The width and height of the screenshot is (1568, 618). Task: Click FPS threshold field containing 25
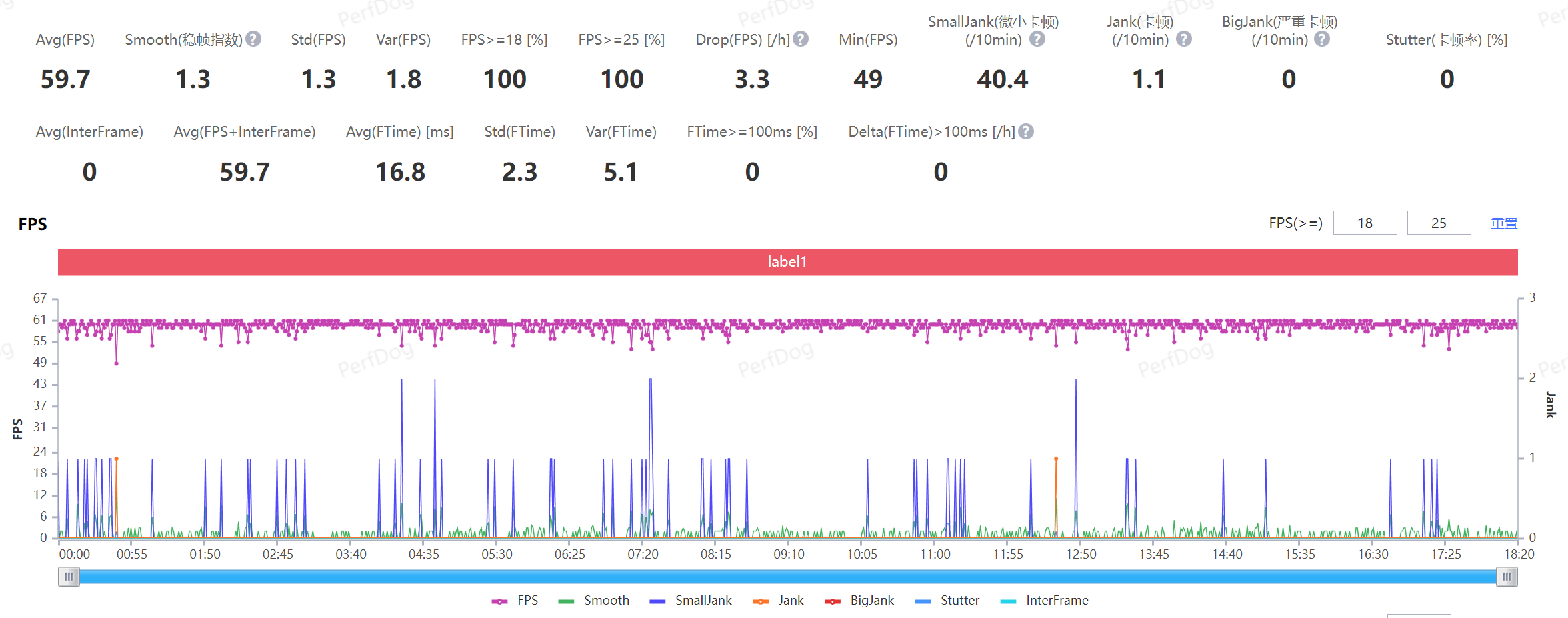tap(1439, 223)
